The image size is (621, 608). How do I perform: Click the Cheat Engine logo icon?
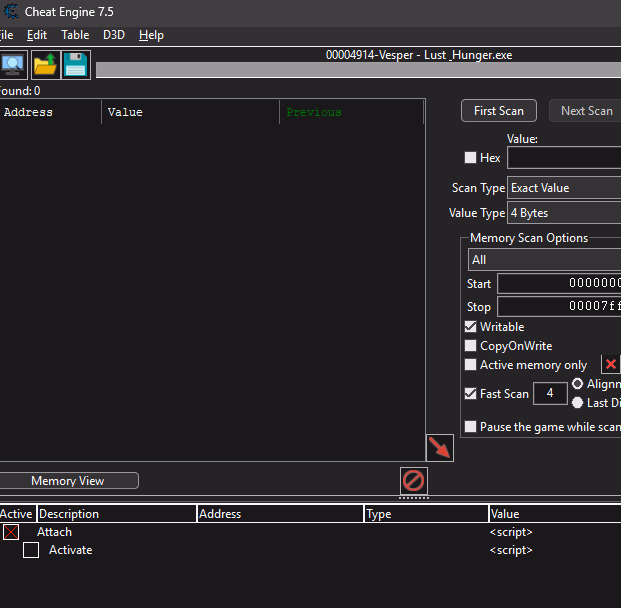click(x=9, y=12)
